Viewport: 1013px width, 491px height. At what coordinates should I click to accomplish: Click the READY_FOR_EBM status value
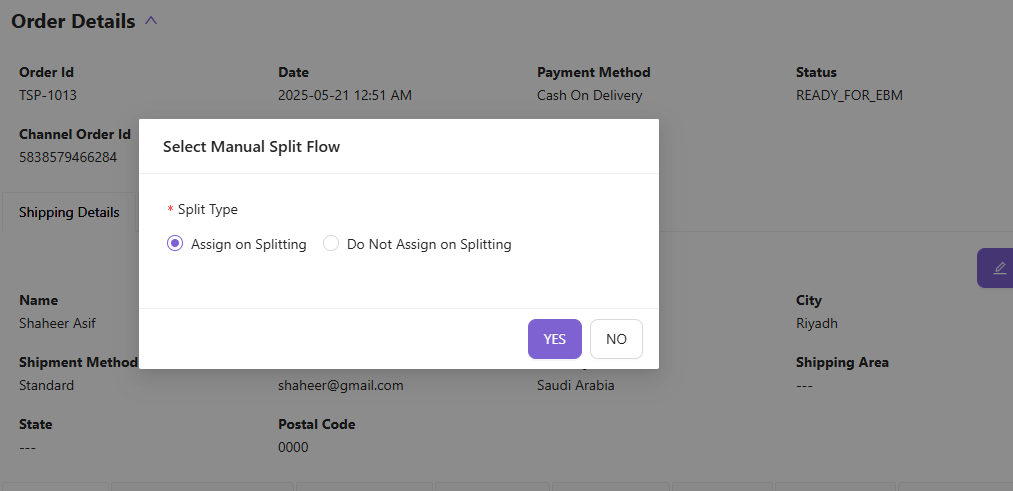tap(849, 96)
